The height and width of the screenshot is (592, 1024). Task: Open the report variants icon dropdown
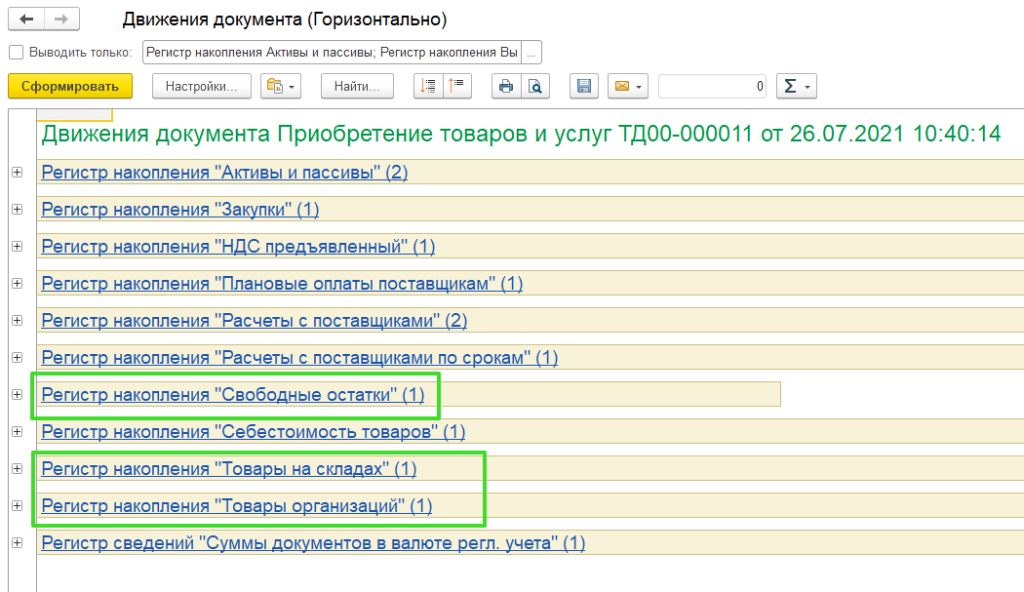point(280,86)
